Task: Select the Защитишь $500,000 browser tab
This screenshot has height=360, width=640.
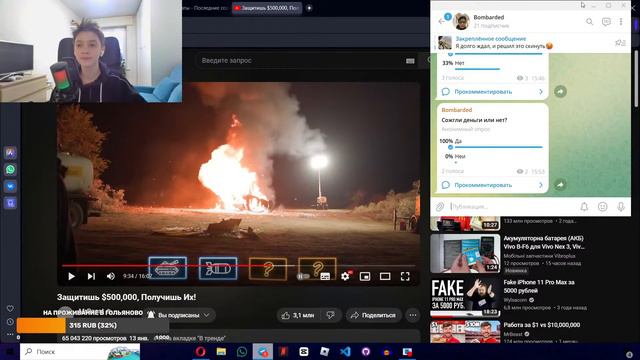Action: point(267,8)
